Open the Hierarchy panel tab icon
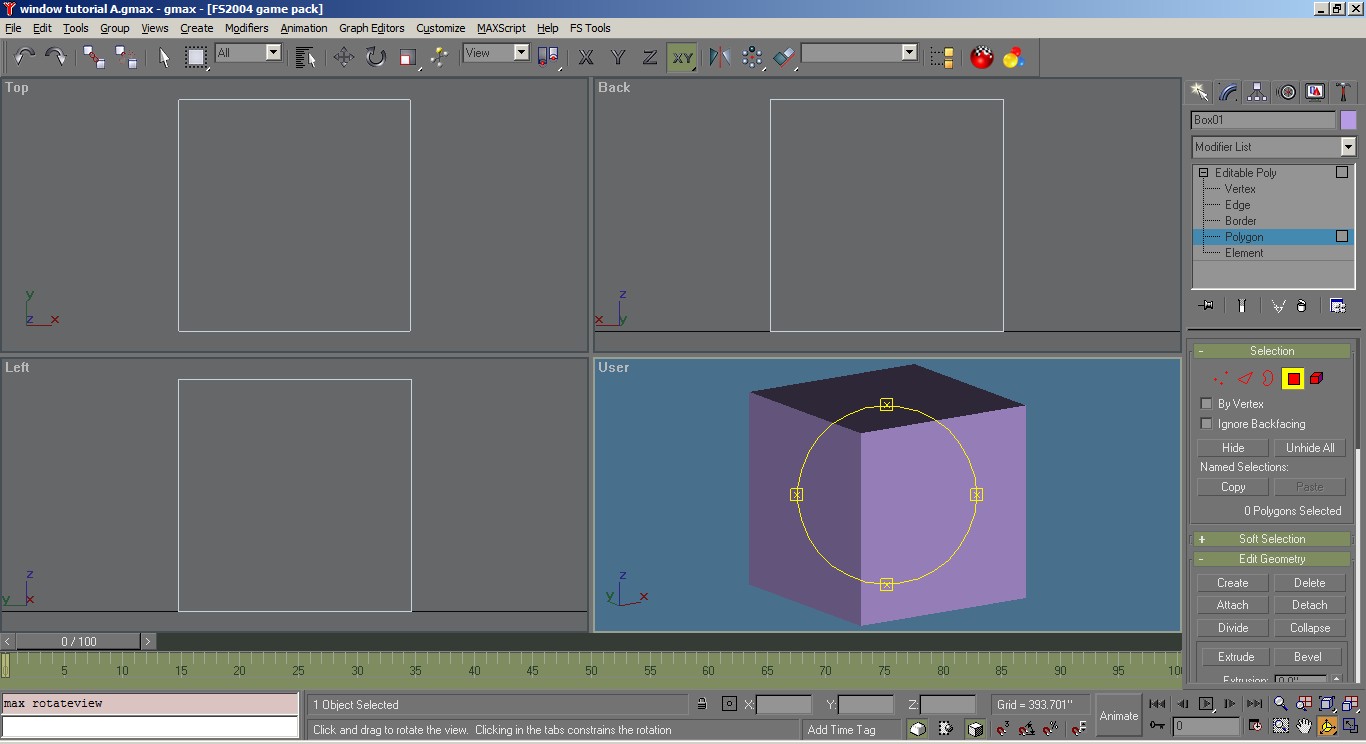This screenshot has height=744, width=1366. click(x=1258, y=92)
